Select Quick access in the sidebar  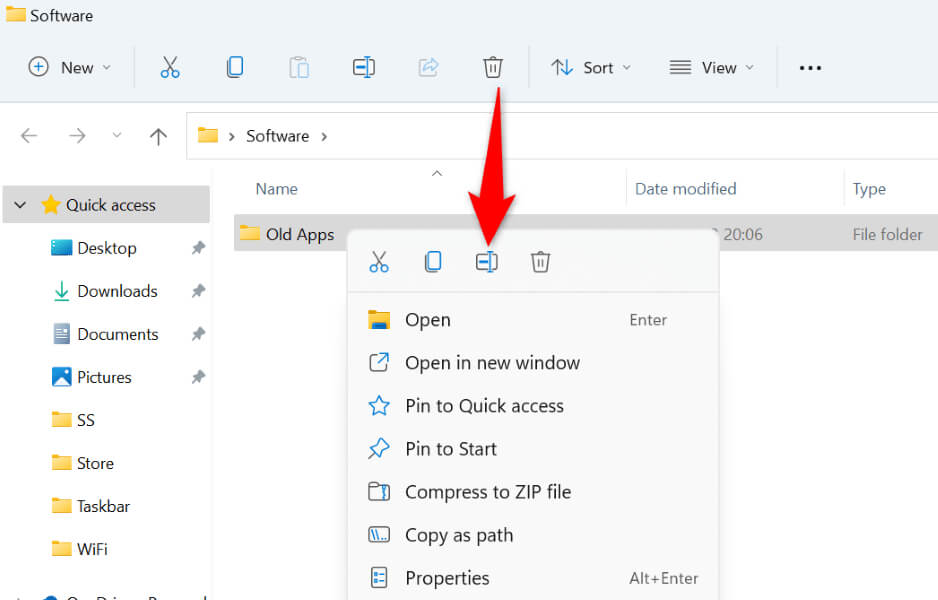click(106, 205)
